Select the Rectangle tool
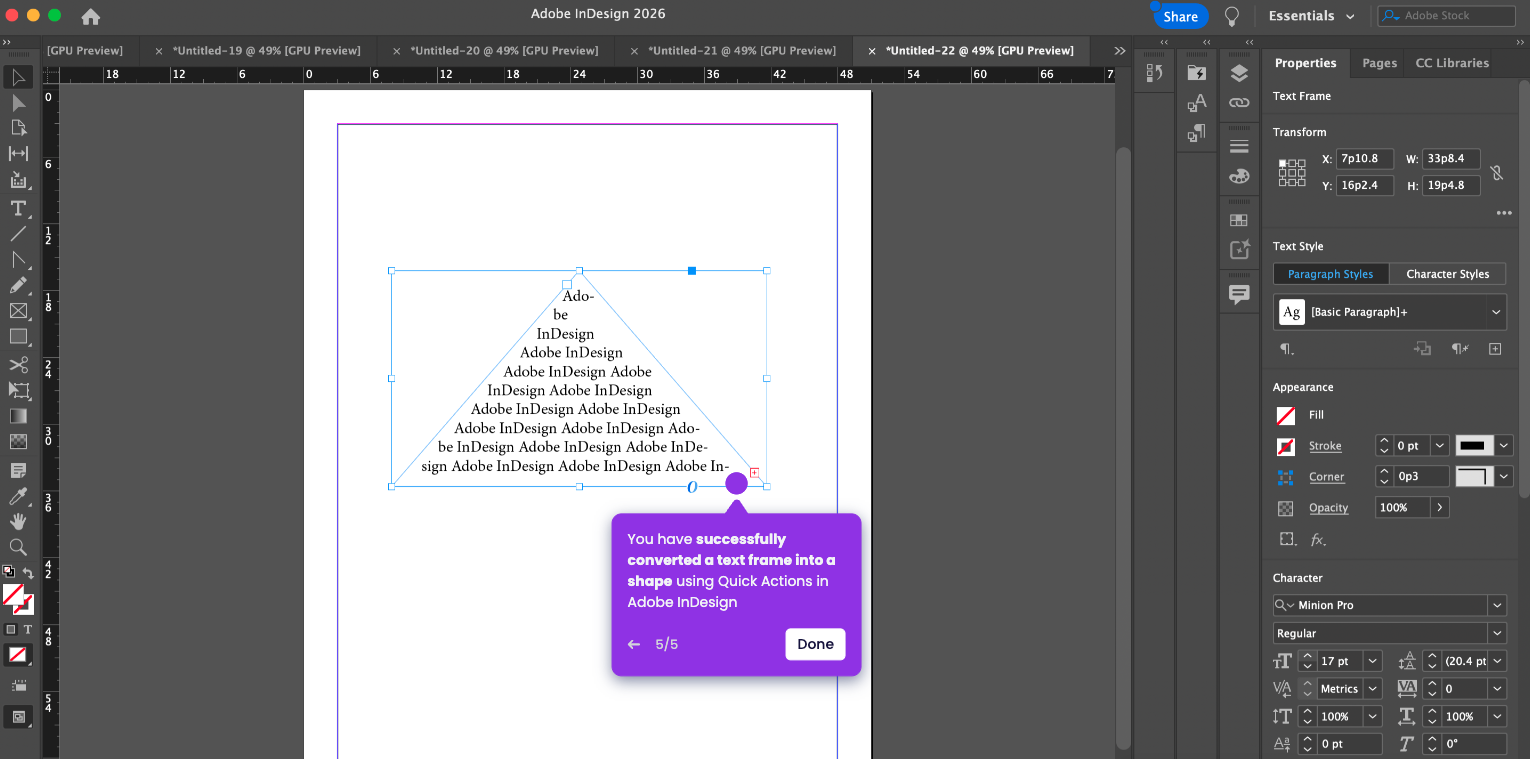This screenshot has width=1530, height=759. click(18, 337)
